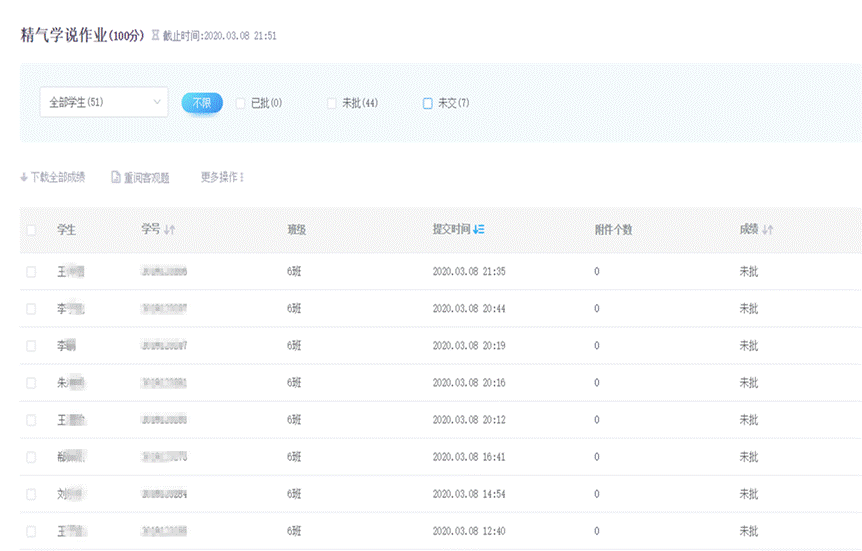Click the document icon for 重阅客观题
Screen dimensions: 862x551
point(116,178)
